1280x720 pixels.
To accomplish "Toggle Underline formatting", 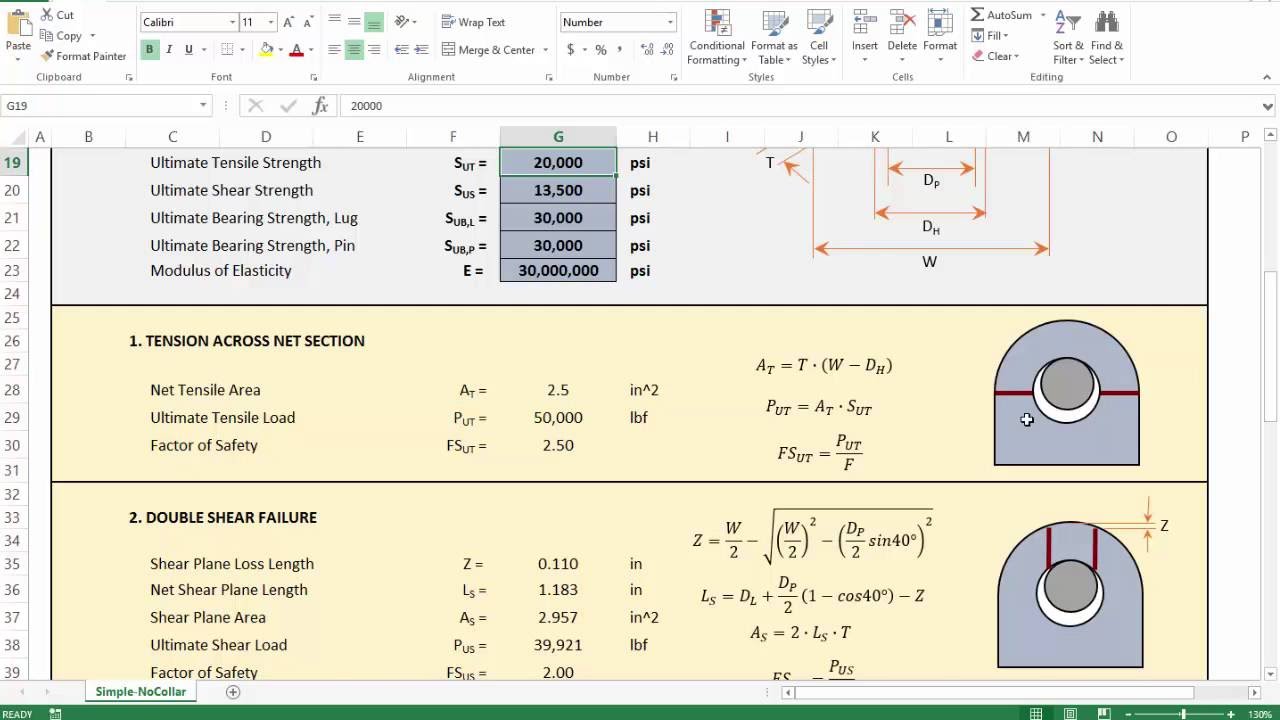I will (187, 49).
